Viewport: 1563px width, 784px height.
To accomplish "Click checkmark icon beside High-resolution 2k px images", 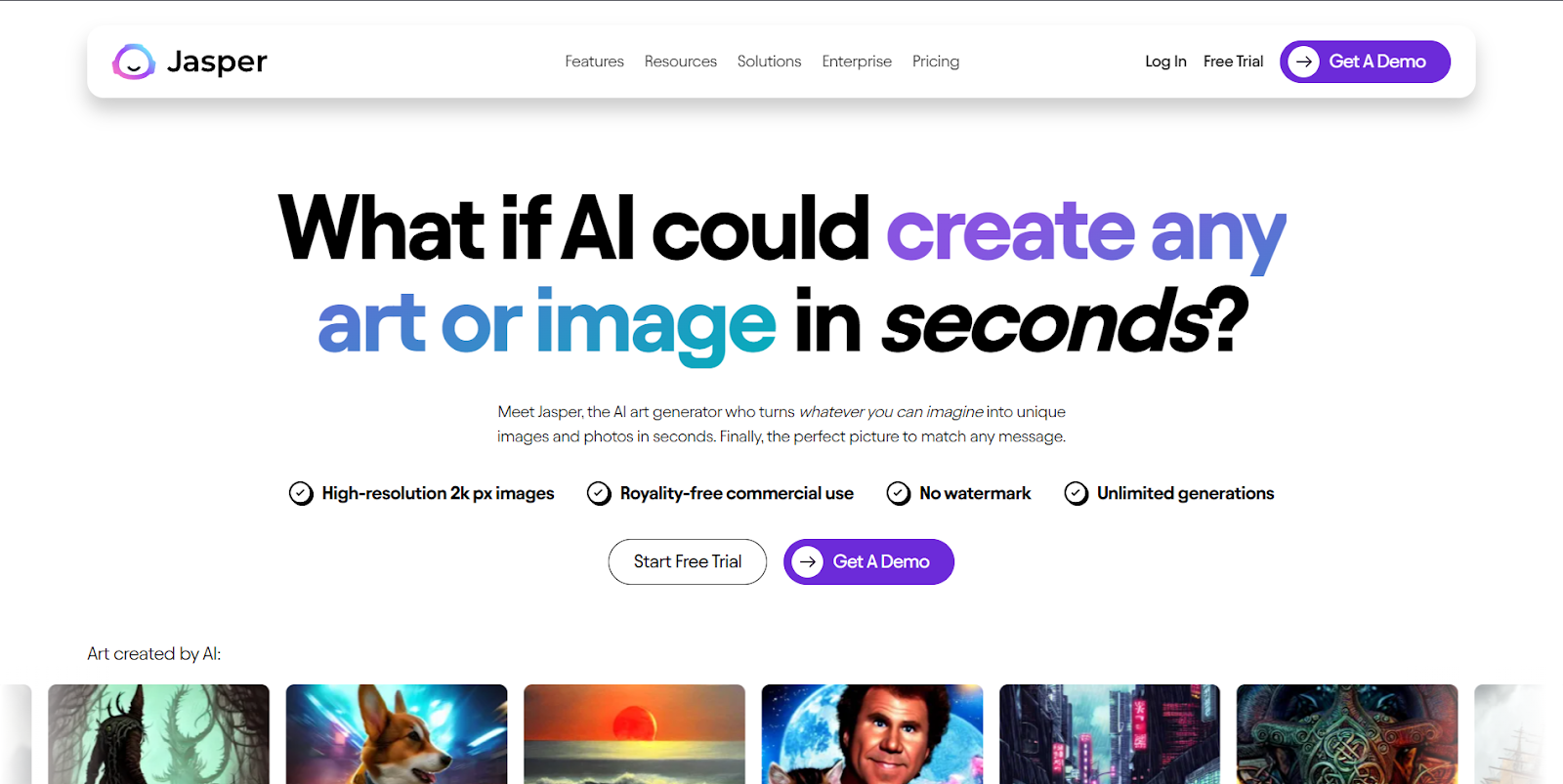I will (301, 493).
